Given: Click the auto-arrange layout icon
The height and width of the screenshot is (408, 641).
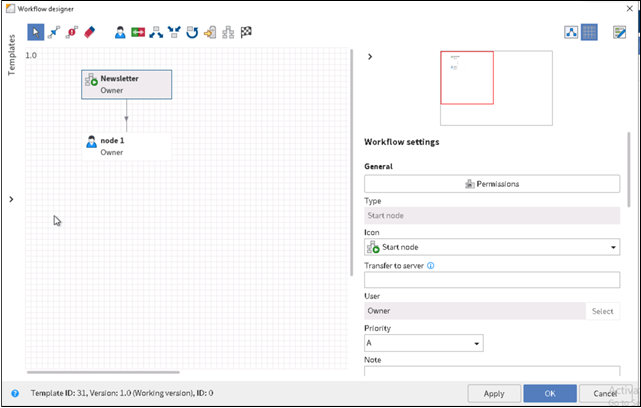Looking at the screenshot, I should click(572, 32).
